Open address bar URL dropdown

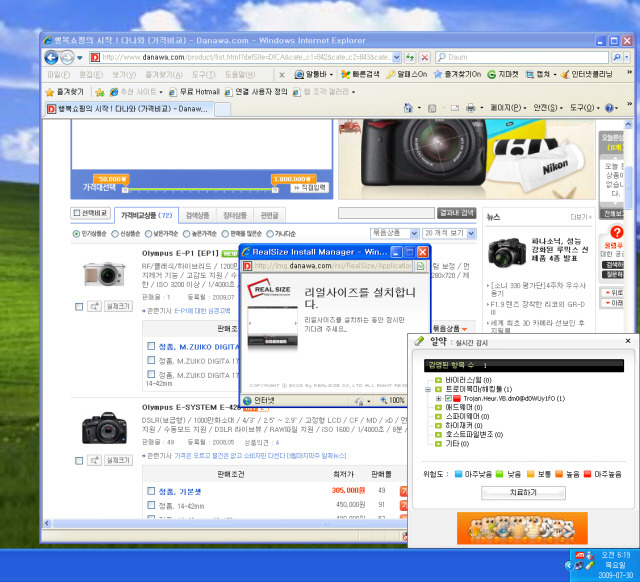click(396, 58)
